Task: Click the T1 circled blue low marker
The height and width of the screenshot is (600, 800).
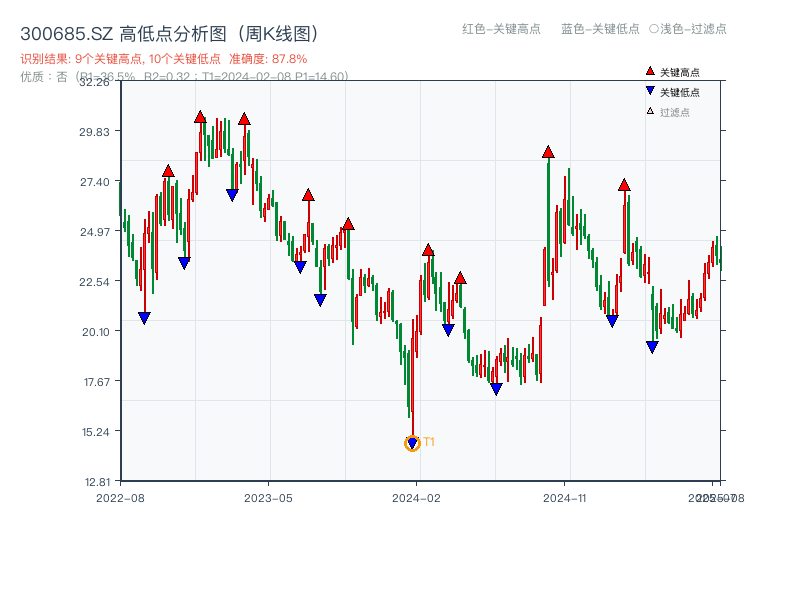Action: coord(412,443)
